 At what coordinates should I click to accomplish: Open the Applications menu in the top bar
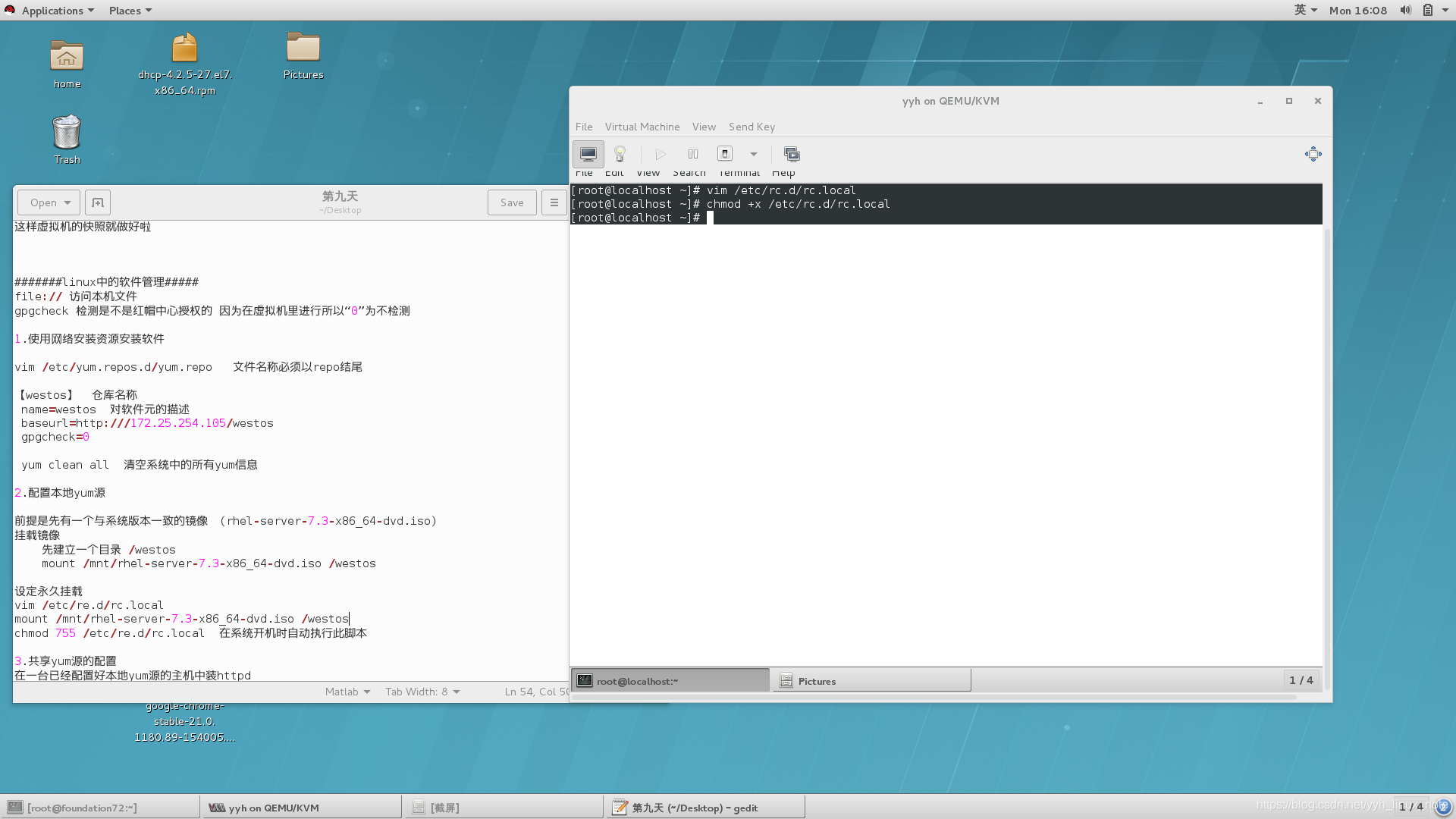tap(50, 10)
